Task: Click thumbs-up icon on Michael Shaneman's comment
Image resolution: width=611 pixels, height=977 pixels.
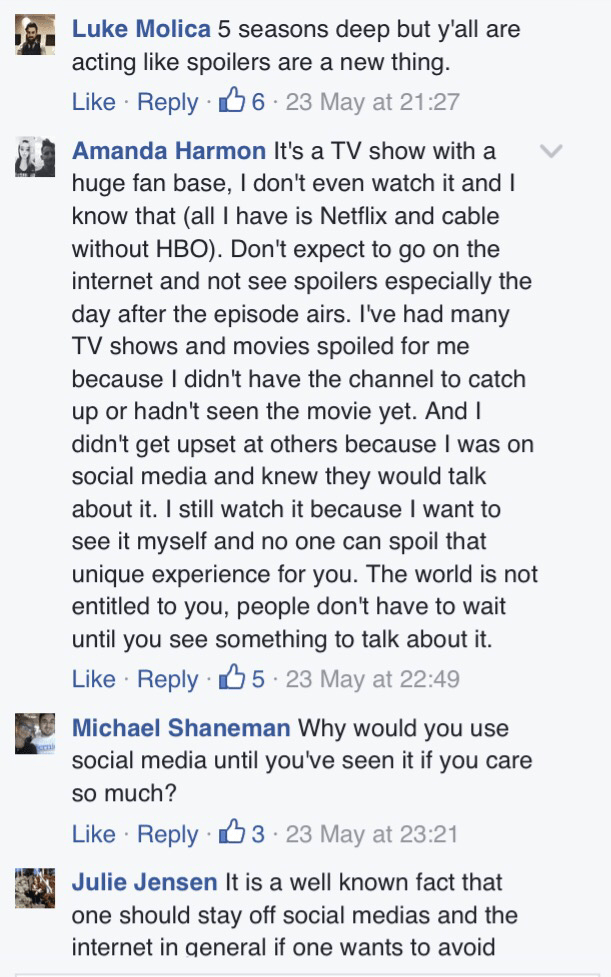Action: tap(231, 833)
